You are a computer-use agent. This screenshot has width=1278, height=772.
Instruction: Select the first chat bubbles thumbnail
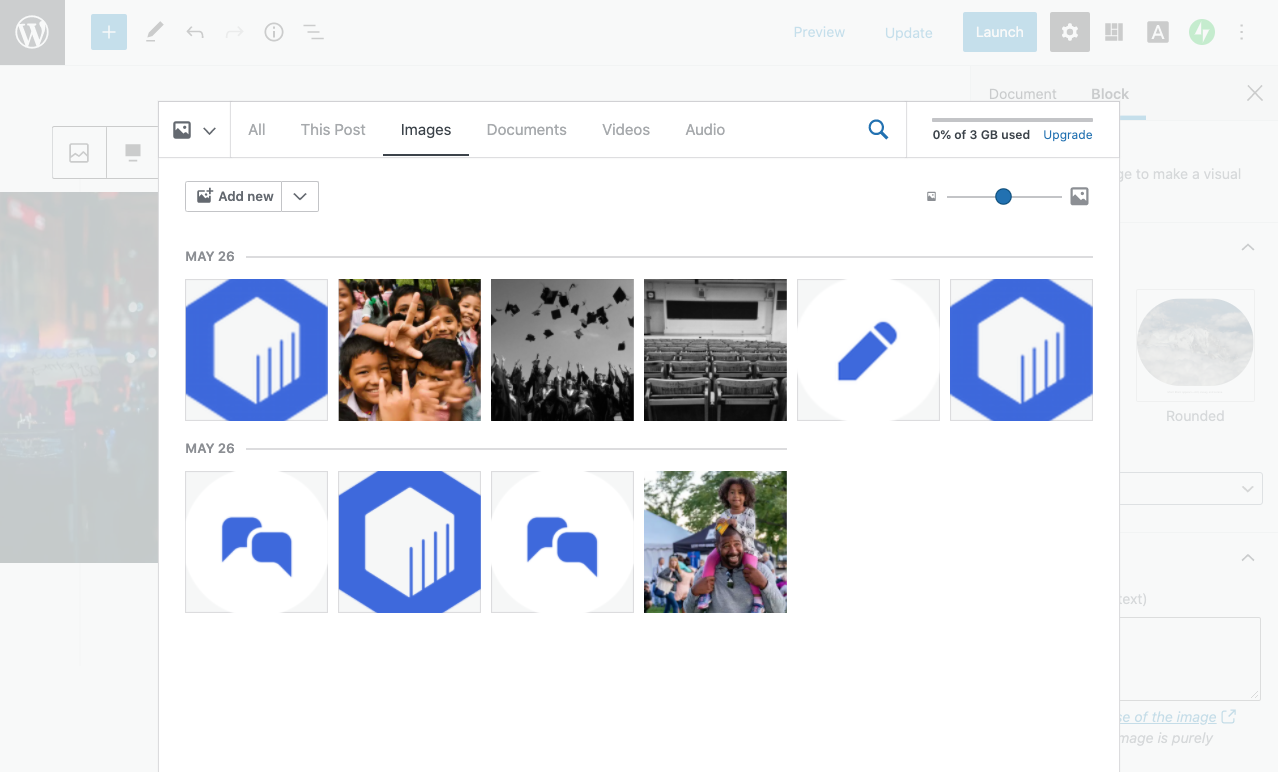point(256,542)
